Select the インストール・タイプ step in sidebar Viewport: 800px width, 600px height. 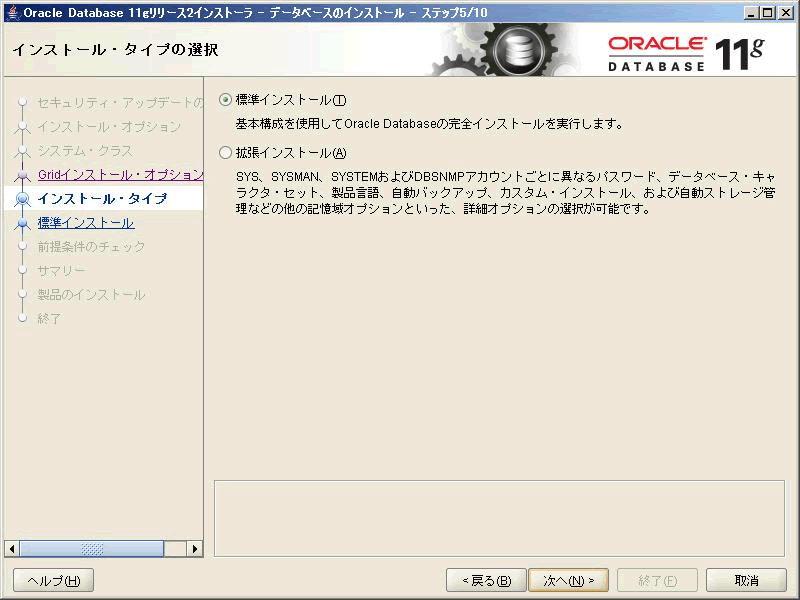[102, 199]
